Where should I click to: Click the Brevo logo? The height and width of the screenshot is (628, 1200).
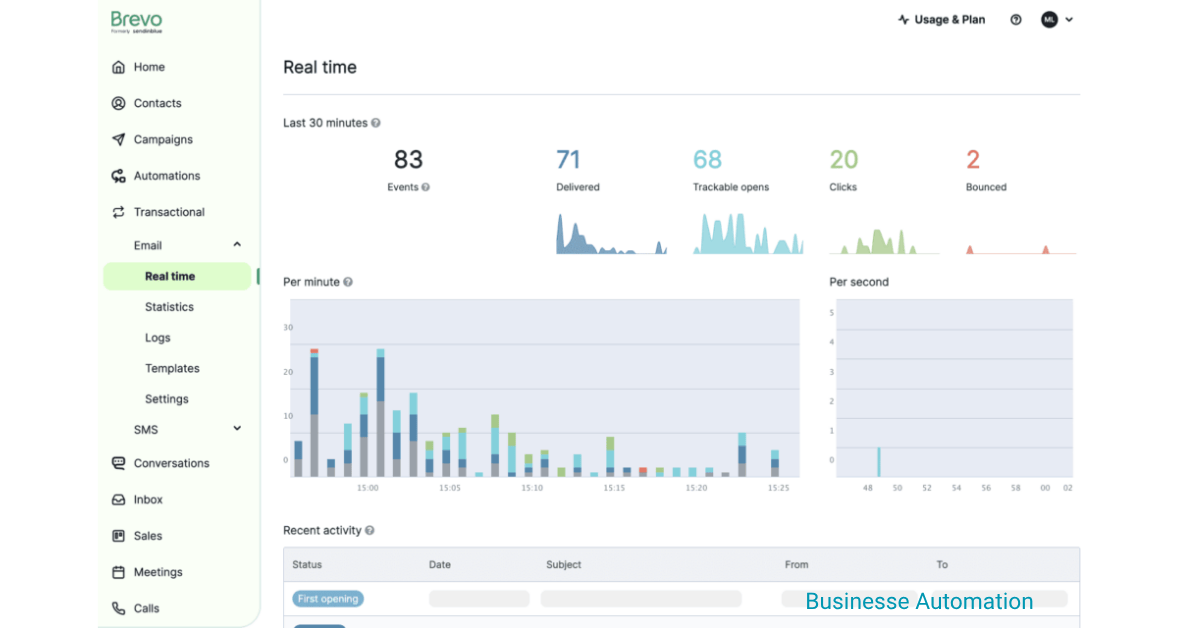click(x=136, y=21)
